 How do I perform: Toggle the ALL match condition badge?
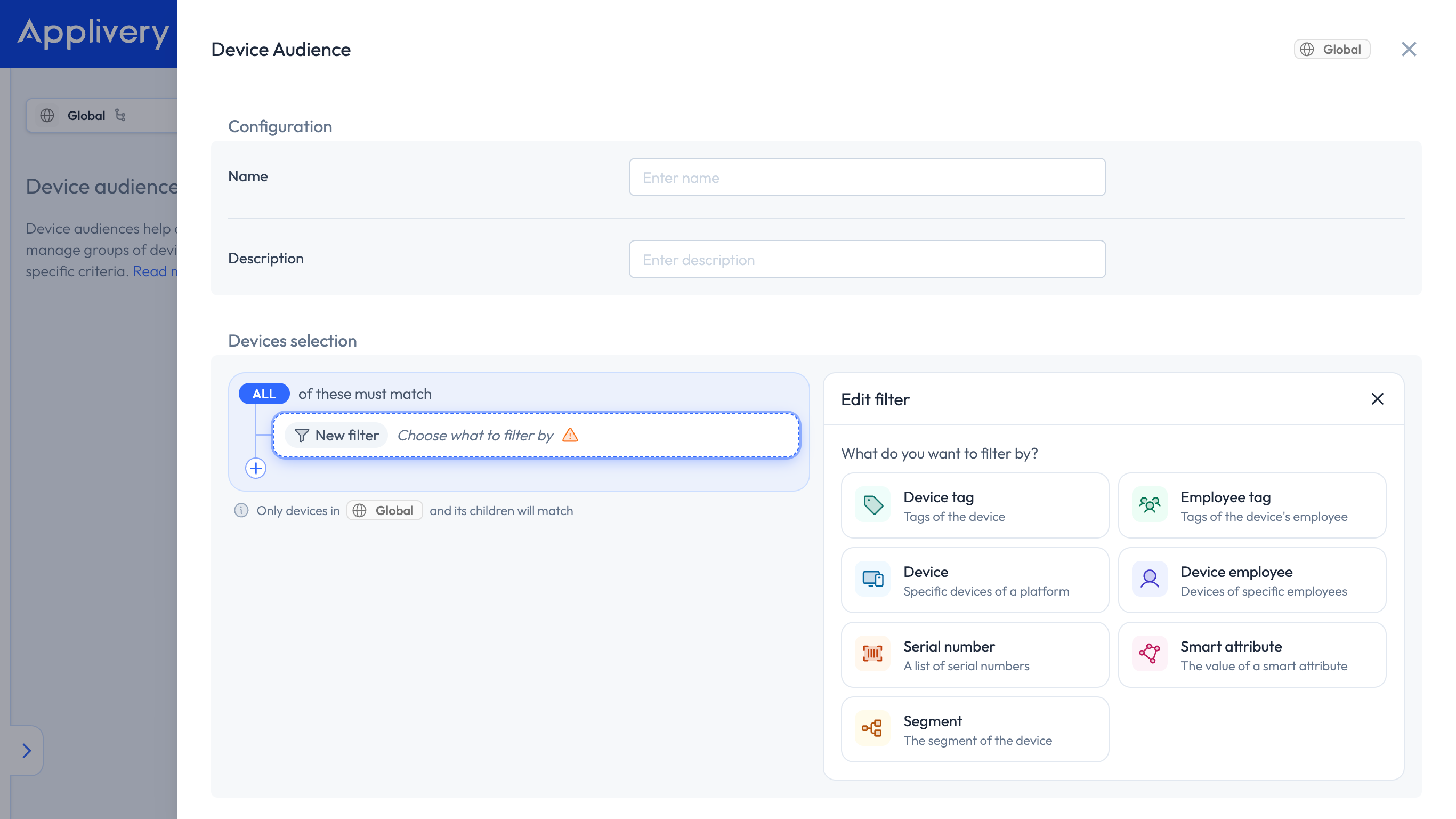264,394
